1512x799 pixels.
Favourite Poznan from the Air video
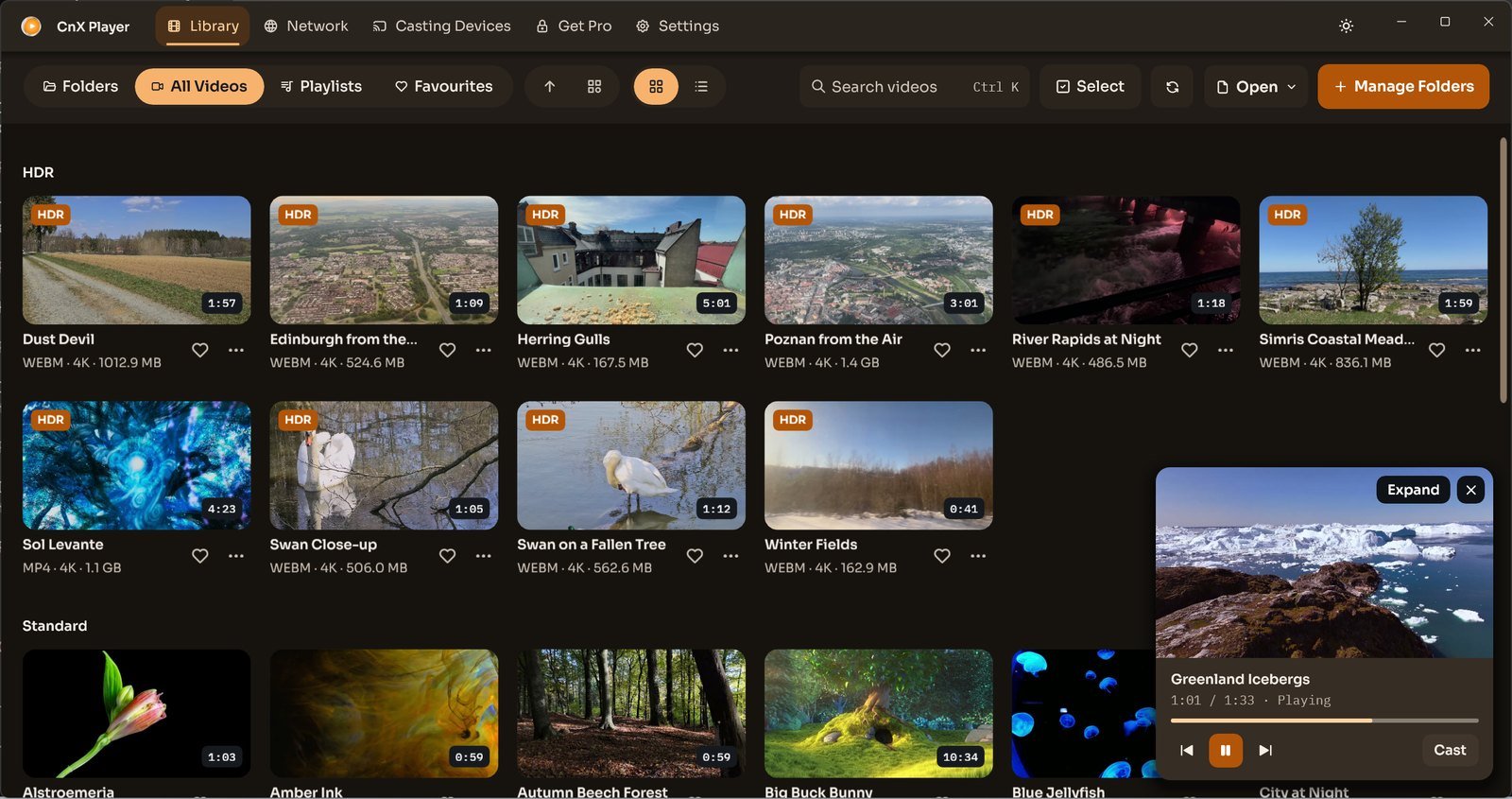pos(942,350)
